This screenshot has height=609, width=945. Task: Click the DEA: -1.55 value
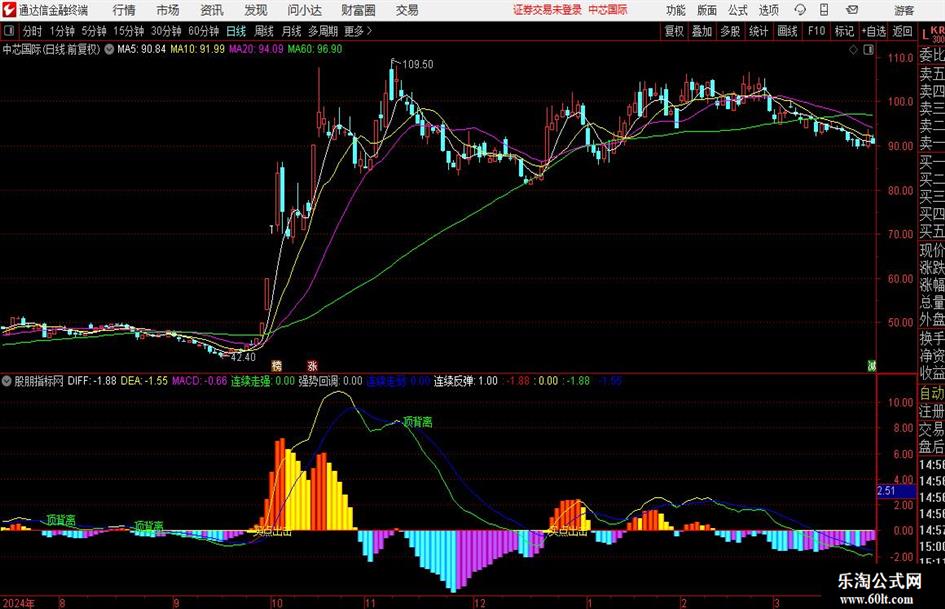(144, 381)
